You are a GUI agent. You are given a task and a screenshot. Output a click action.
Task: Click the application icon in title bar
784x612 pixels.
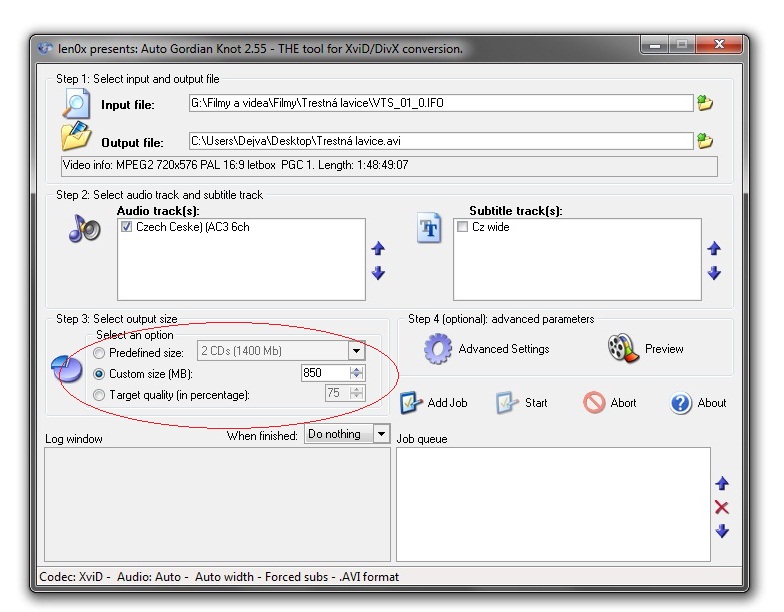click(45, 48)
